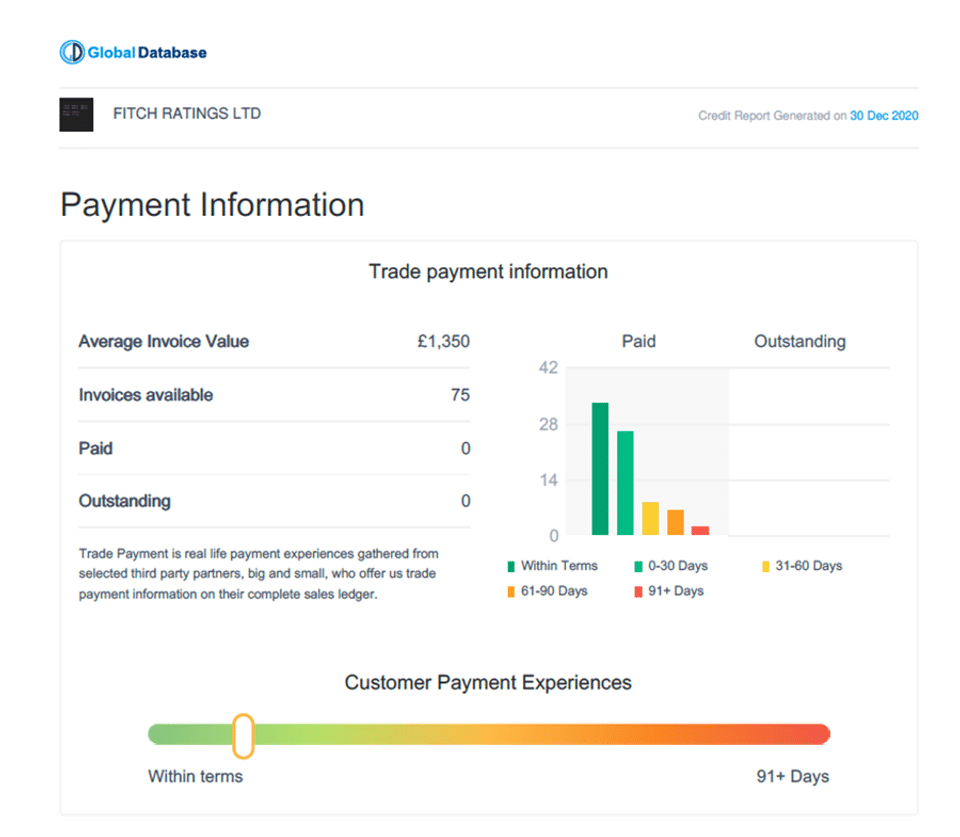Image resolution: width=960 pixels, height=837 pixels.
Task: Click the Global Database logo icon
Action: tap(72, 52)
